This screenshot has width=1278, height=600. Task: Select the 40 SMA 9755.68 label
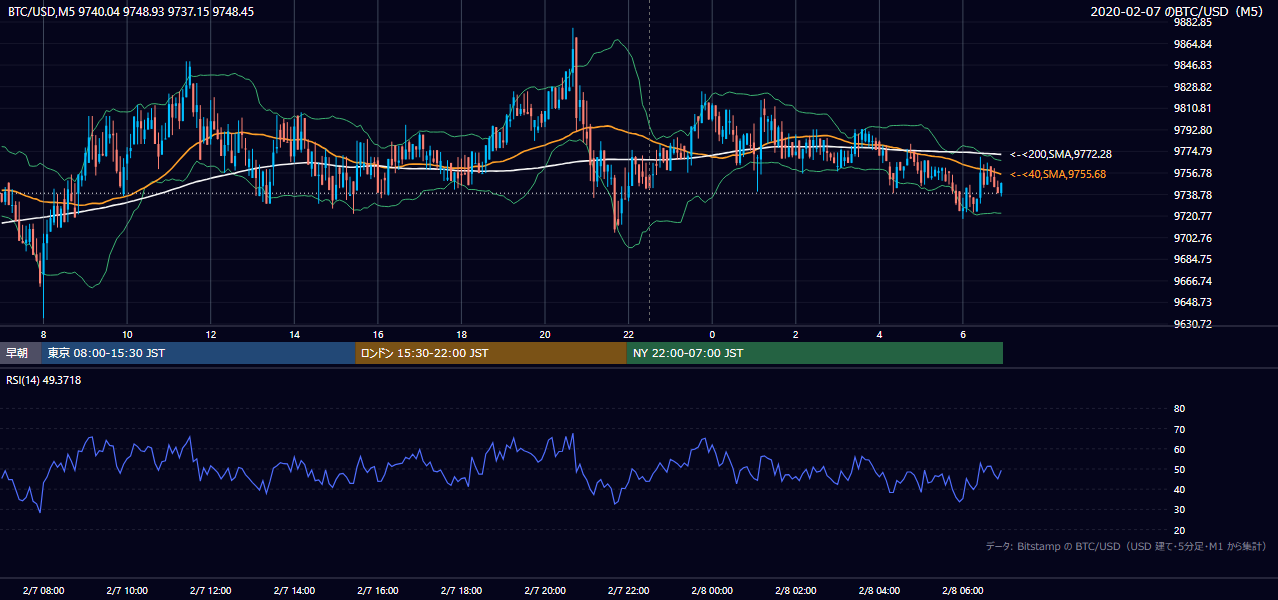point(1058,175)
